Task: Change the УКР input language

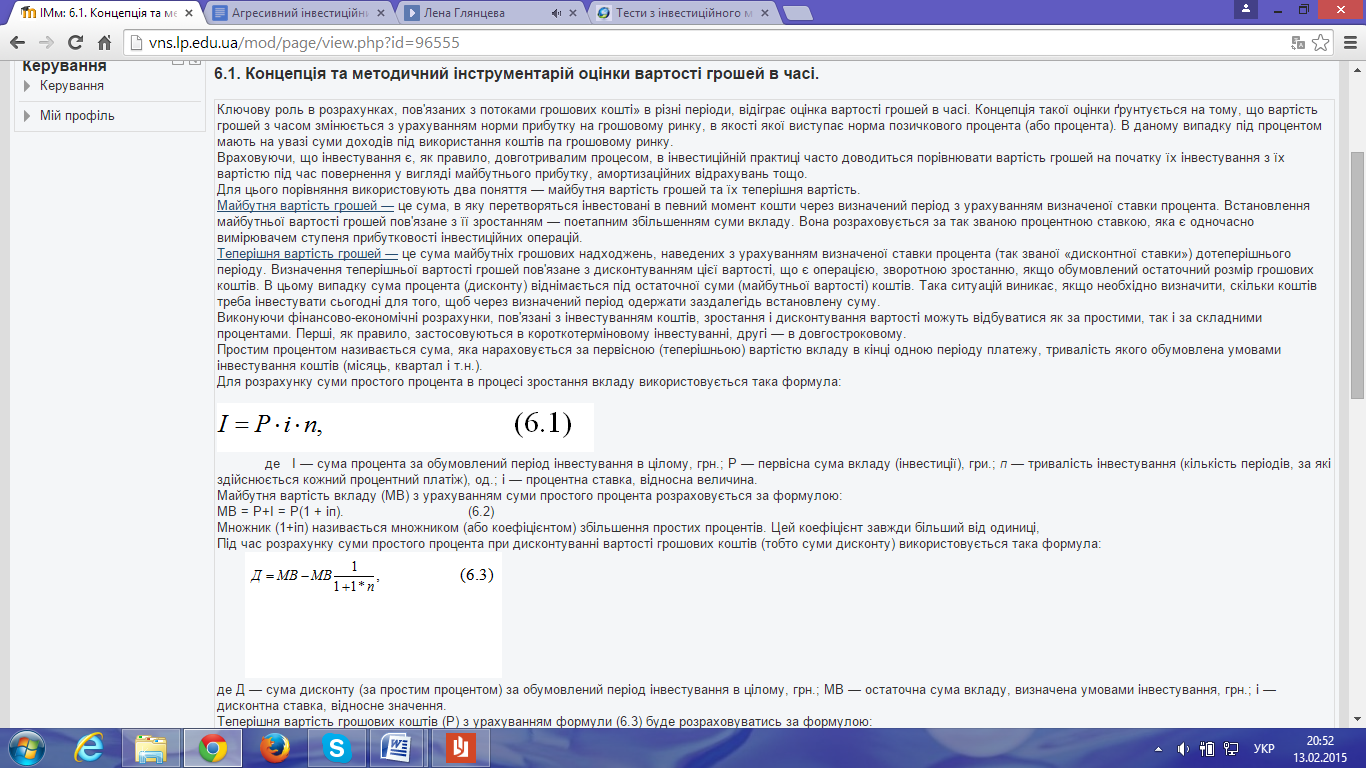Action: coord(1264,749)
